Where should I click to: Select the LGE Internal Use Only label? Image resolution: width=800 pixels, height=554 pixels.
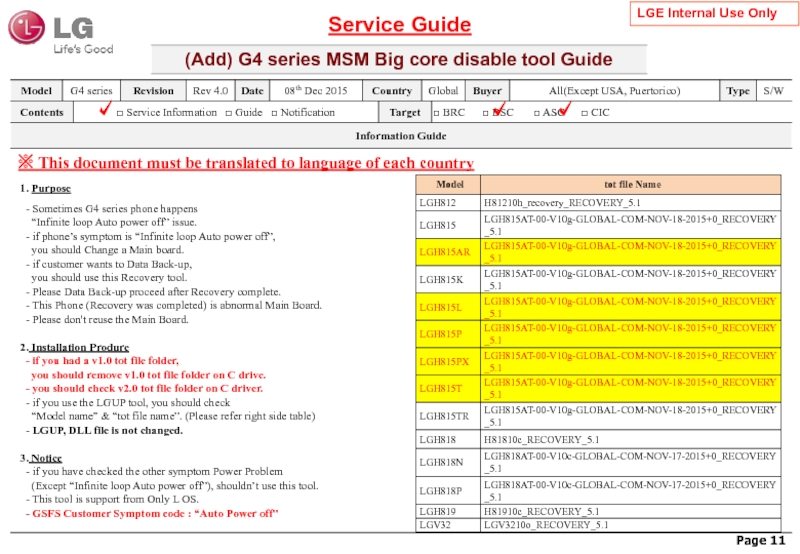click(713, 13)
